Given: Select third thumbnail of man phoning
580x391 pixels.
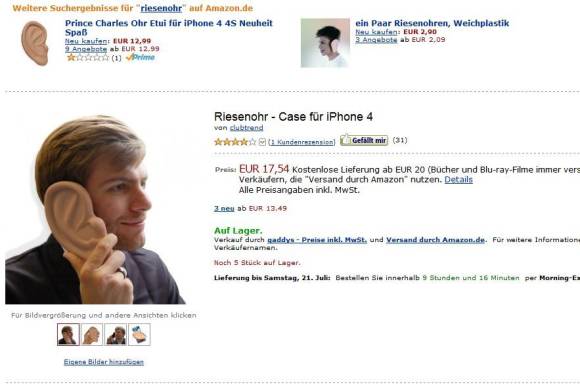Looking at the screenshot, I should point(115,334).
